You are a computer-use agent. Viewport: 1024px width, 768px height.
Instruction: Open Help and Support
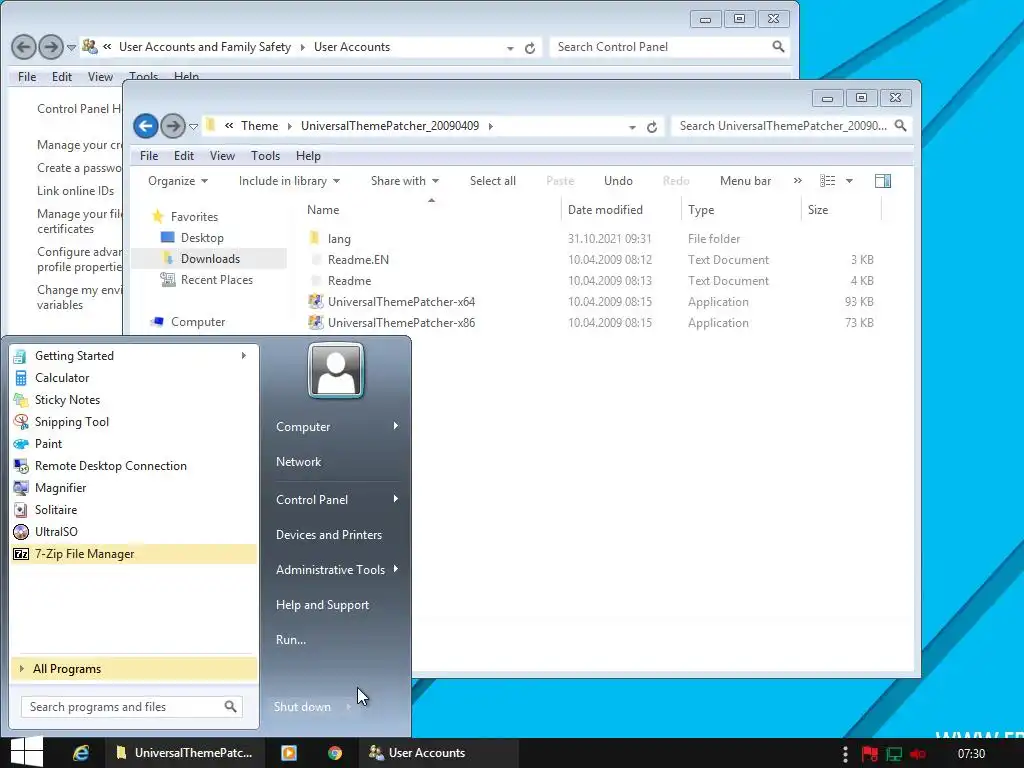[x=322, y=605]
